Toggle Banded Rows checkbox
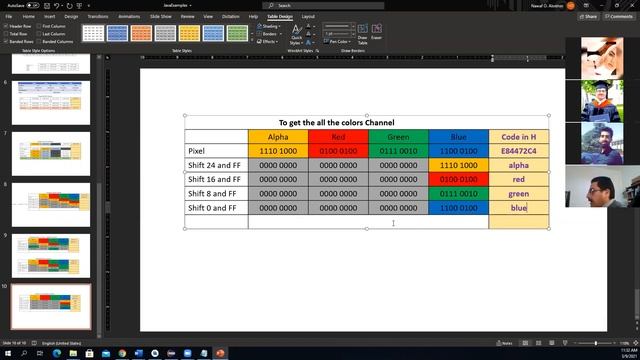This screenshot has height=360, width=640. click(x=6, y=42)
